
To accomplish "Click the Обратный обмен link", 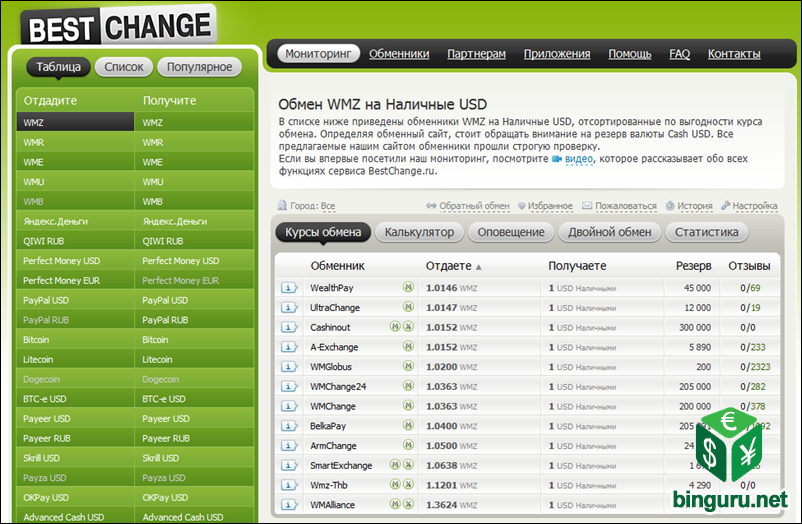I will (474, 206).
